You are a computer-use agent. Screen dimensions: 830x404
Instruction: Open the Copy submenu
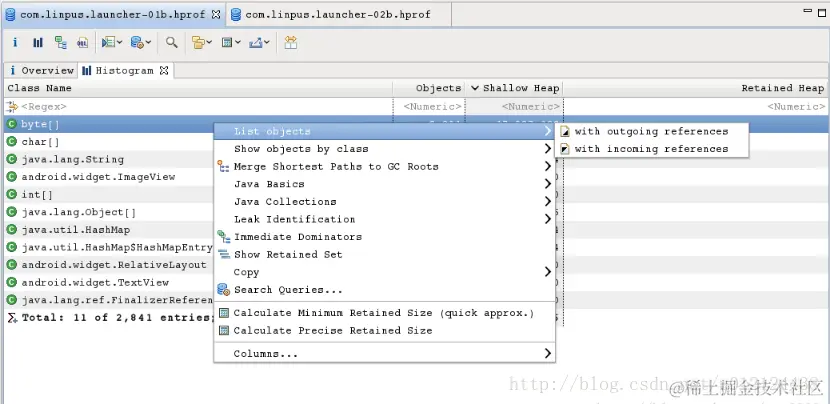tap(384, 272)
